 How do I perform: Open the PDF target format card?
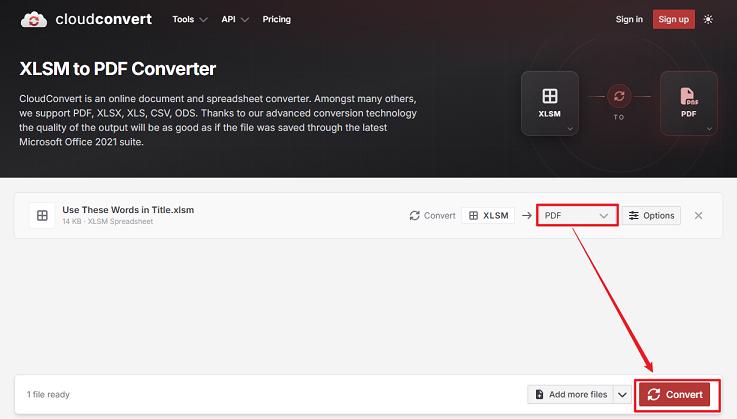click(689, 103)
